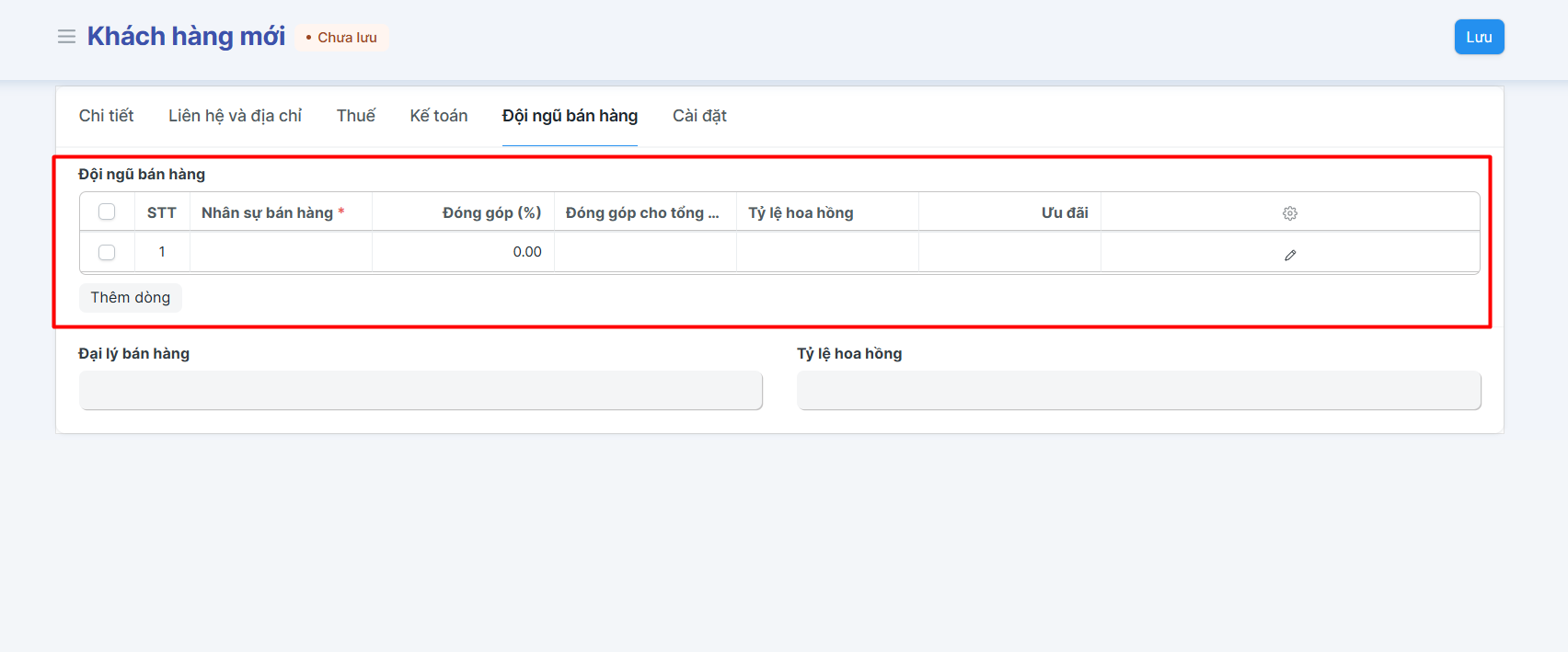The width and height of the screenshot is (1568, 652).
Task: Go to the Thuế tab
Action: coord(355,116)
